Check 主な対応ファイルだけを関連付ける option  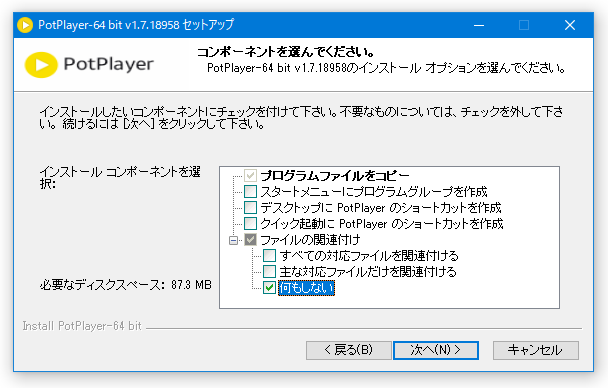[x=269, y=271]
